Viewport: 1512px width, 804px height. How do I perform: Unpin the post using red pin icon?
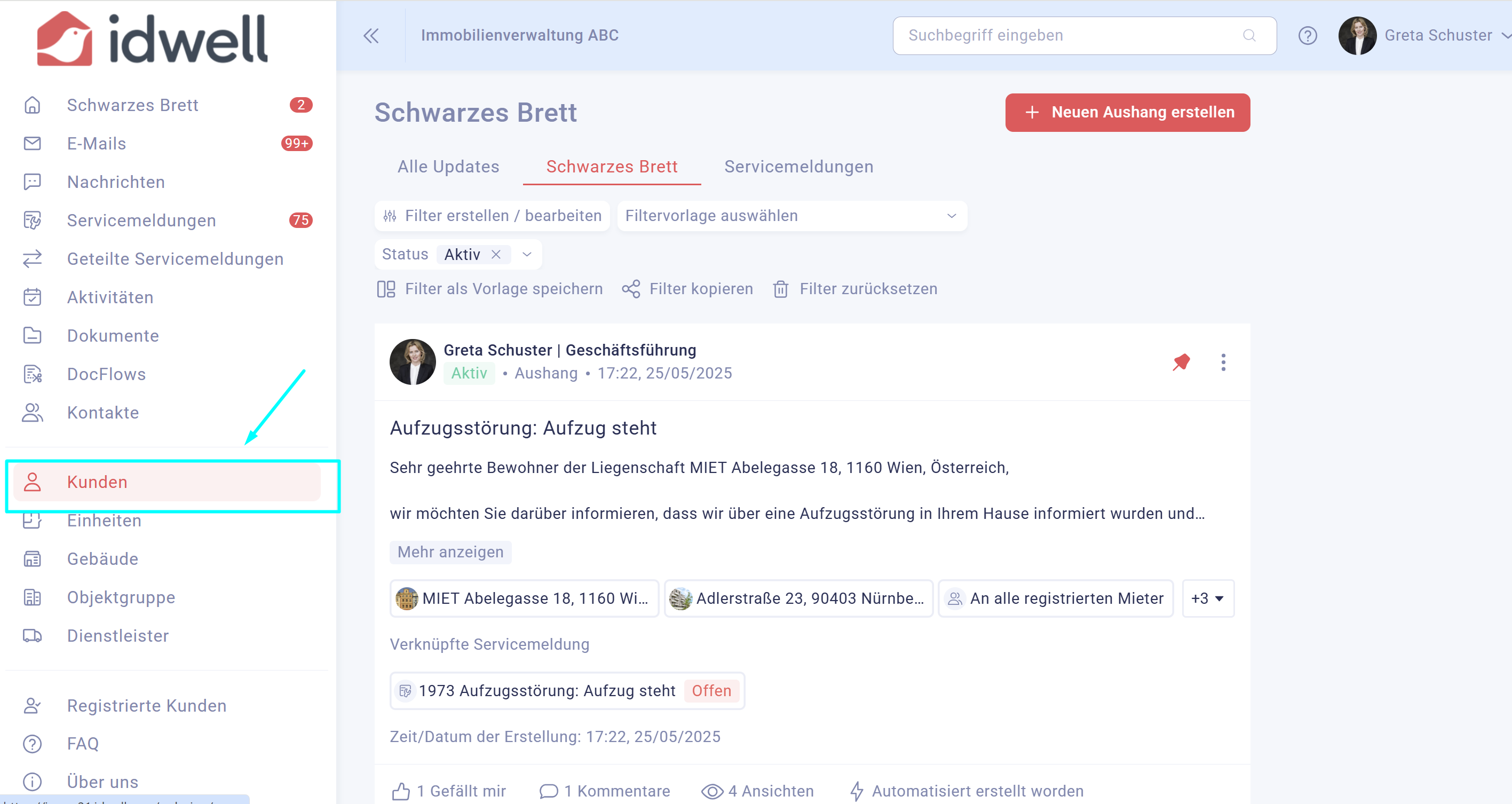tap(1181, 362)
